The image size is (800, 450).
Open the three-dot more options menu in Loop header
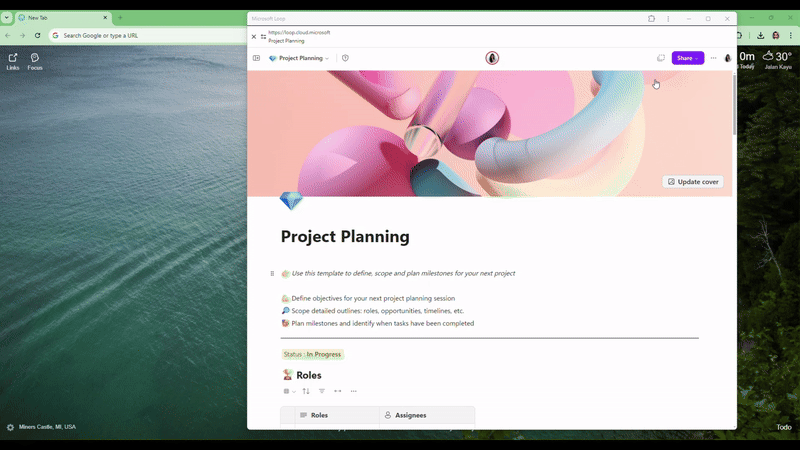point(713,58)
